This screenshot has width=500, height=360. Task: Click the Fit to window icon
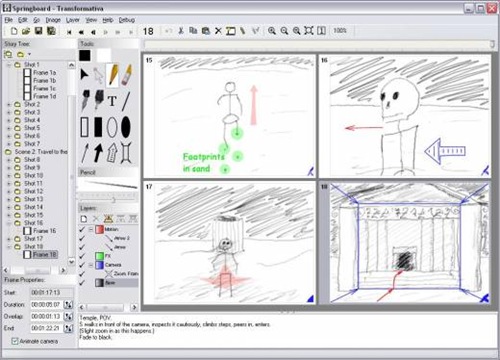click(309, 31)
